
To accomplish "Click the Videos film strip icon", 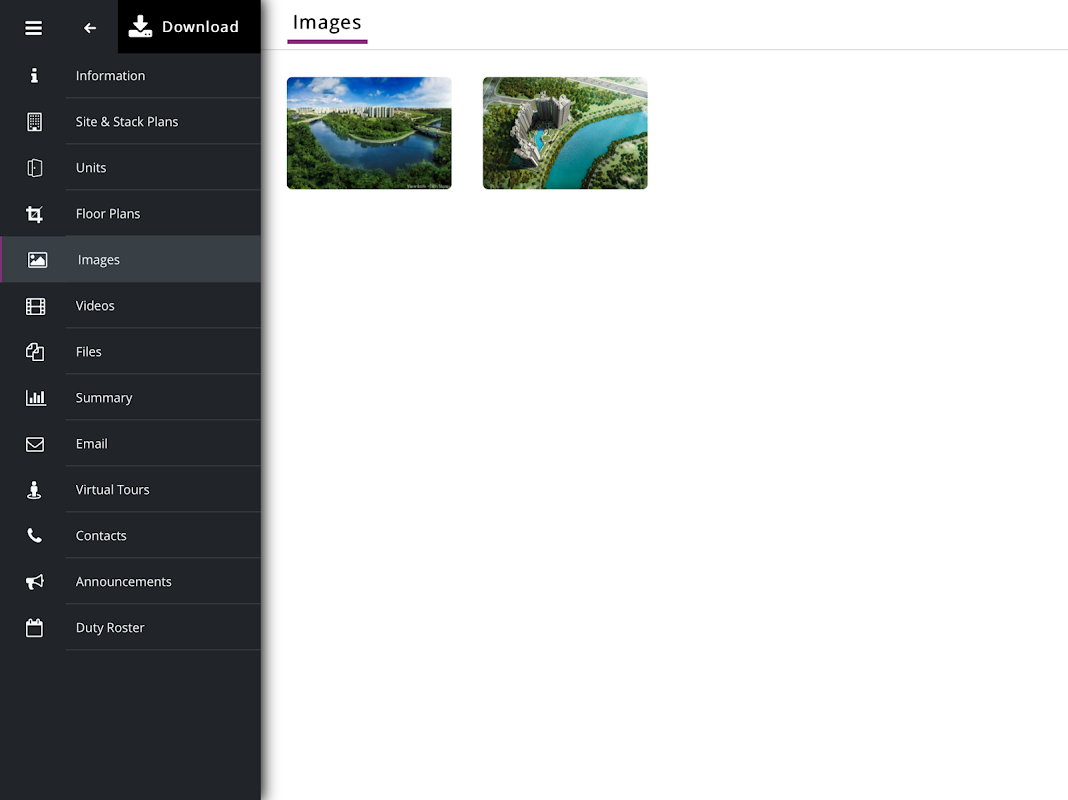I will click(x=35, y=306).
